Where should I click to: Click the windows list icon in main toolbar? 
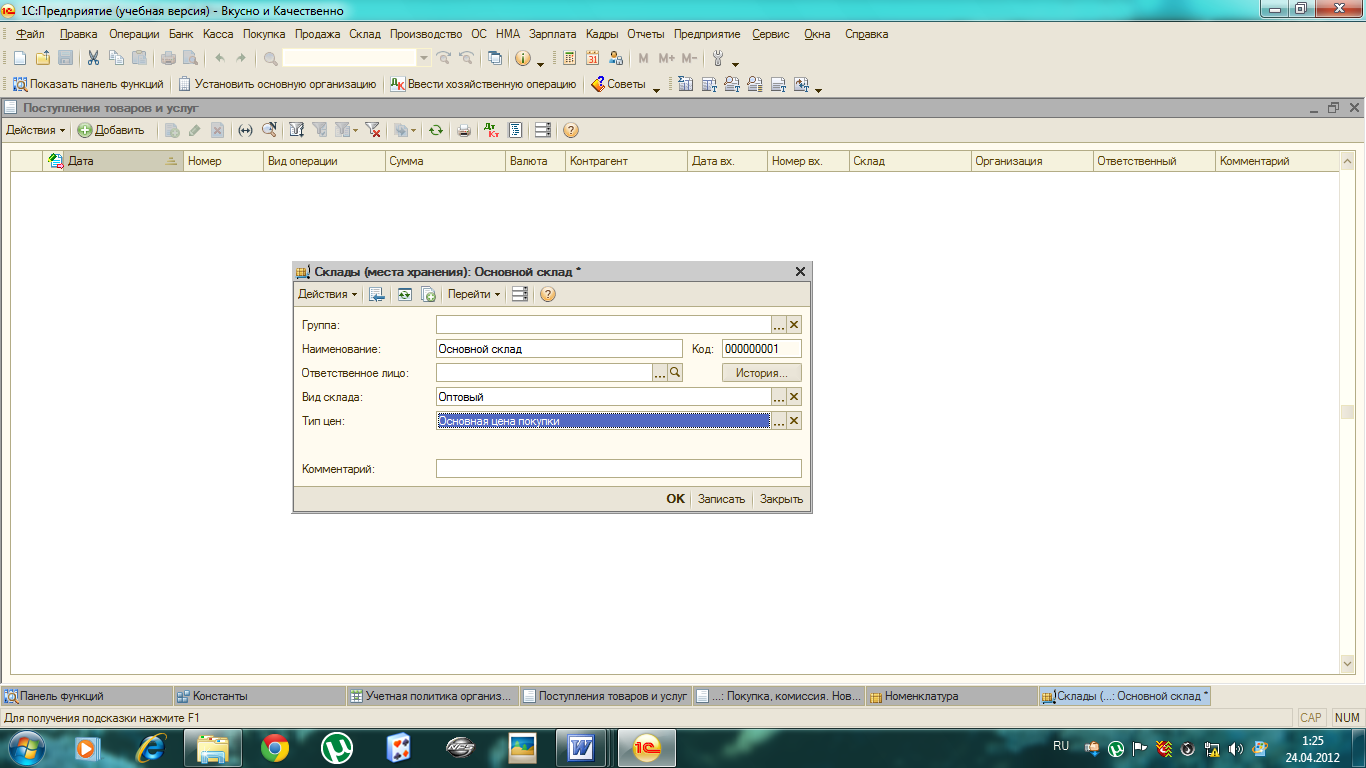click(495, 58)
